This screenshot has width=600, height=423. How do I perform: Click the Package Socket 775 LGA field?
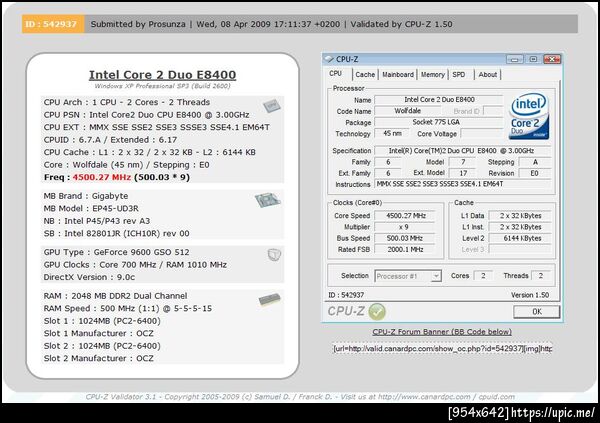coord(438,122)
